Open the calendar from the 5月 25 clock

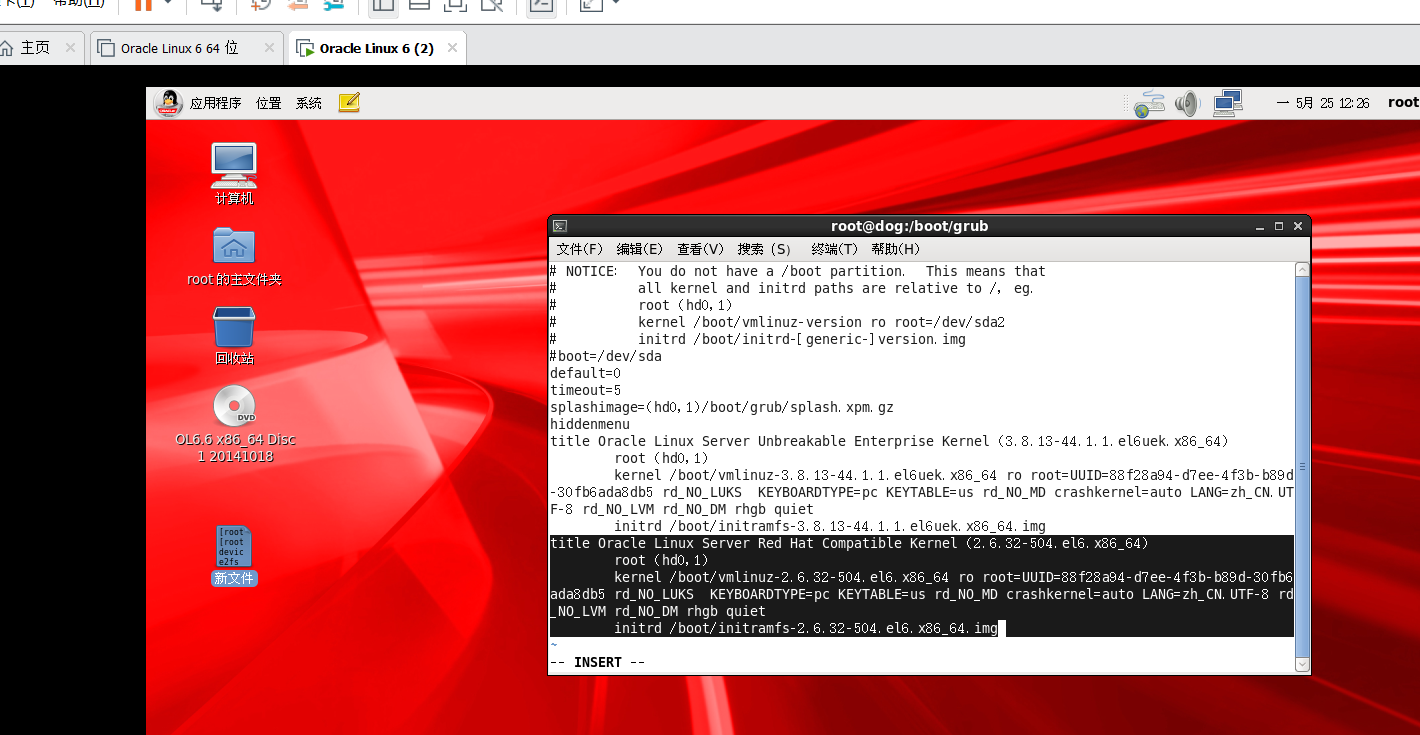click(x=1322, y=102)
